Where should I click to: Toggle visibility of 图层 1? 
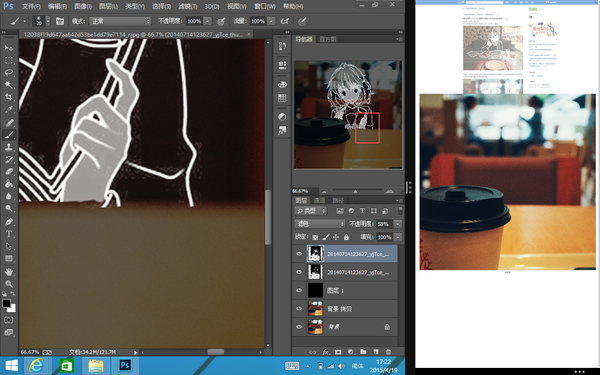(x=299, y=290)
